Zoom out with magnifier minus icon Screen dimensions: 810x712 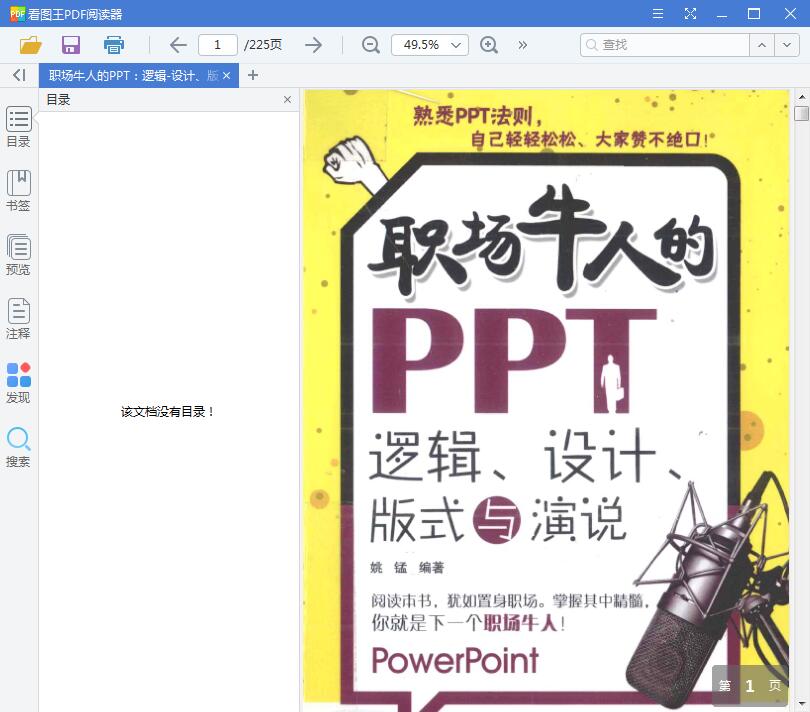pyautogui.click(x=370, y=45)
